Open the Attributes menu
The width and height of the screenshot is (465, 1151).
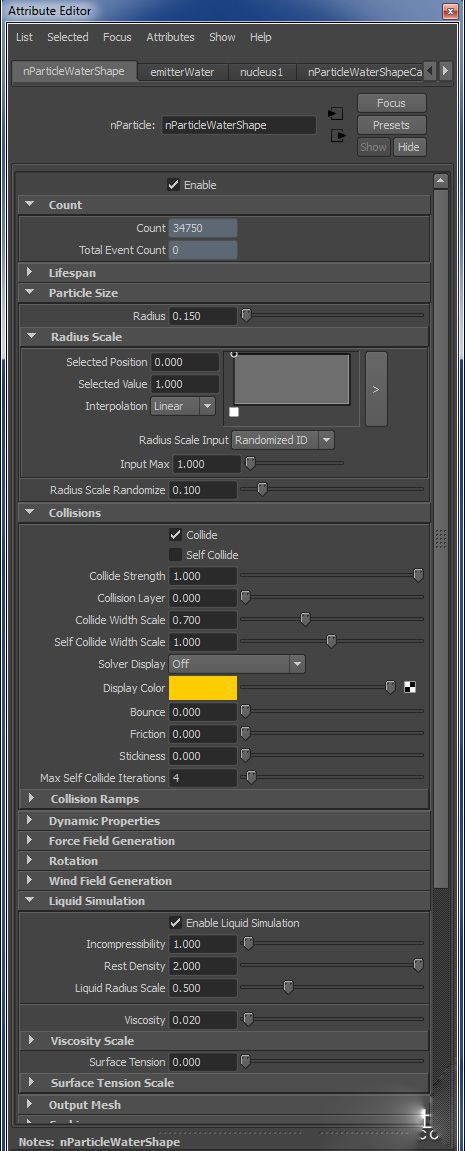170,37
